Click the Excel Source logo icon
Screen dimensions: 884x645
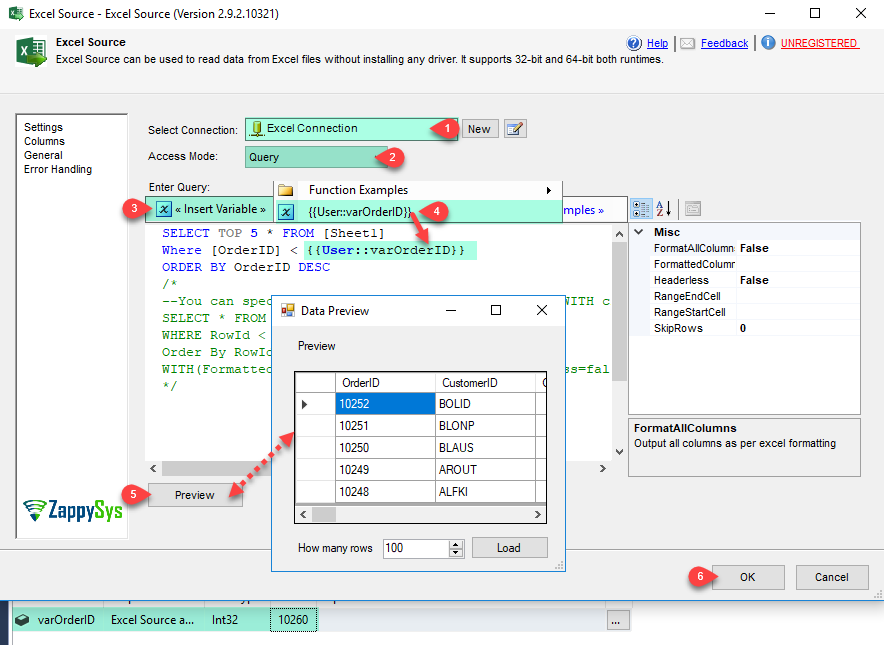pyautogui.click(x=31, y=52)
